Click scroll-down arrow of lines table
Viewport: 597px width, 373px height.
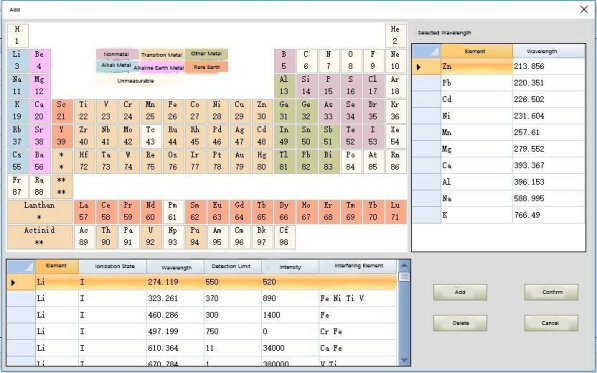tap(404, 360)
